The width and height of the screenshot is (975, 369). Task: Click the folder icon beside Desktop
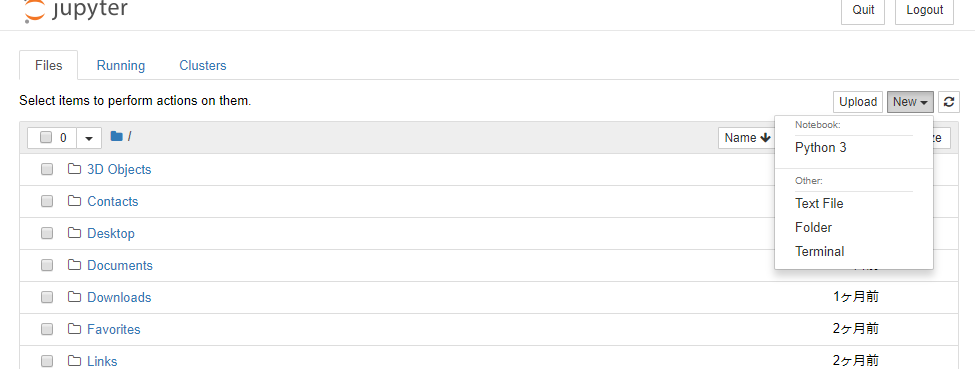point(75,233)
